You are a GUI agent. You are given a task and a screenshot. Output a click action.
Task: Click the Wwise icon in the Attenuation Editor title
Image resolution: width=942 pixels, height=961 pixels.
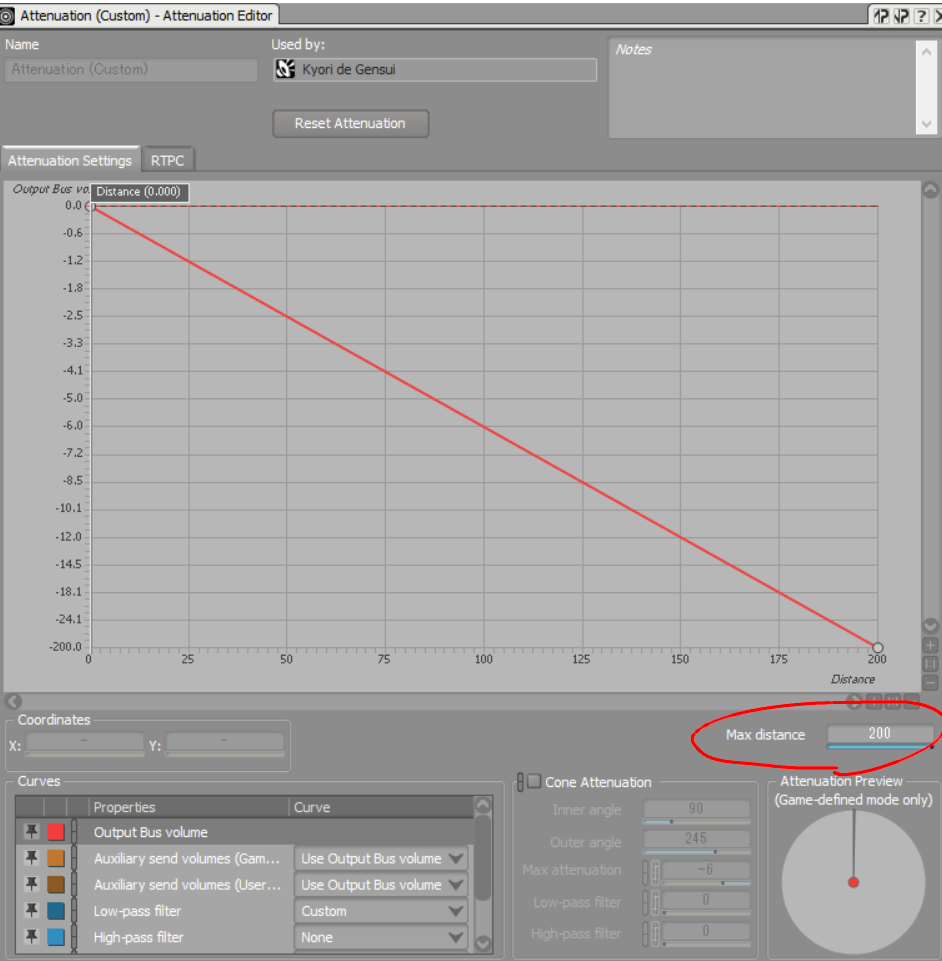[7, 16]
